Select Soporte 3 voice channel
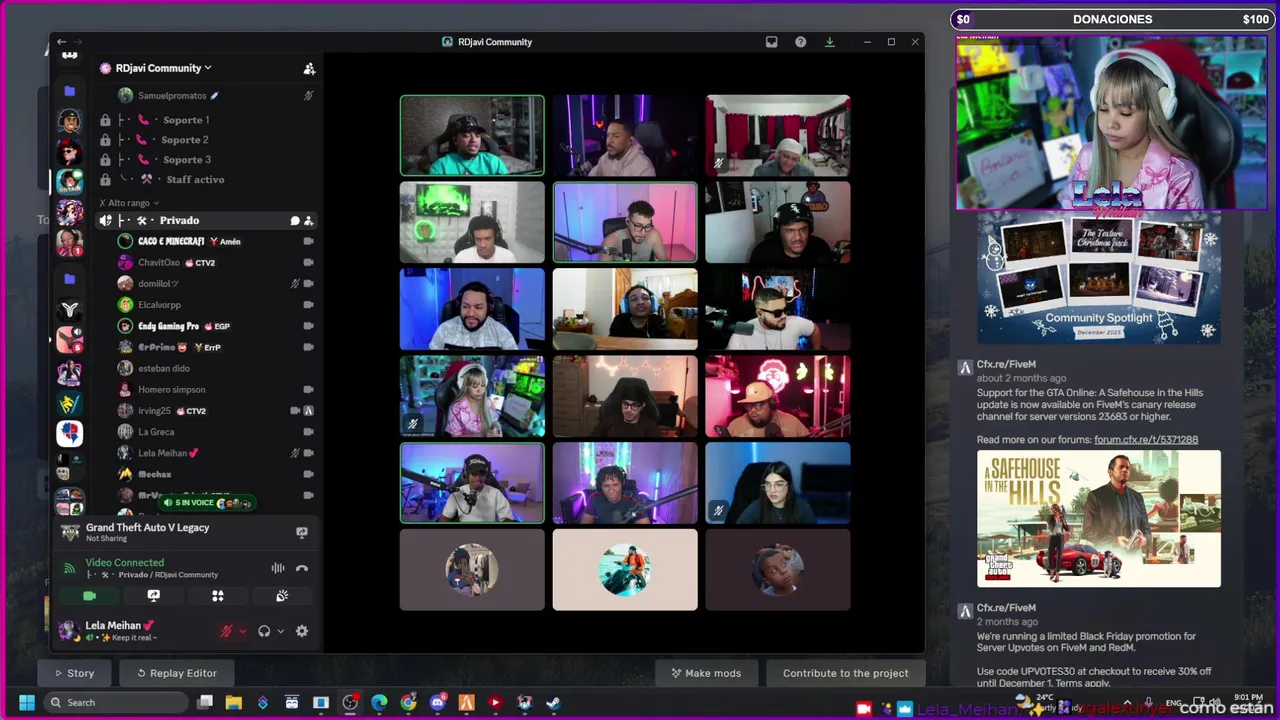The width and height of the screenshot is (1280, 720). coord(185,160)
